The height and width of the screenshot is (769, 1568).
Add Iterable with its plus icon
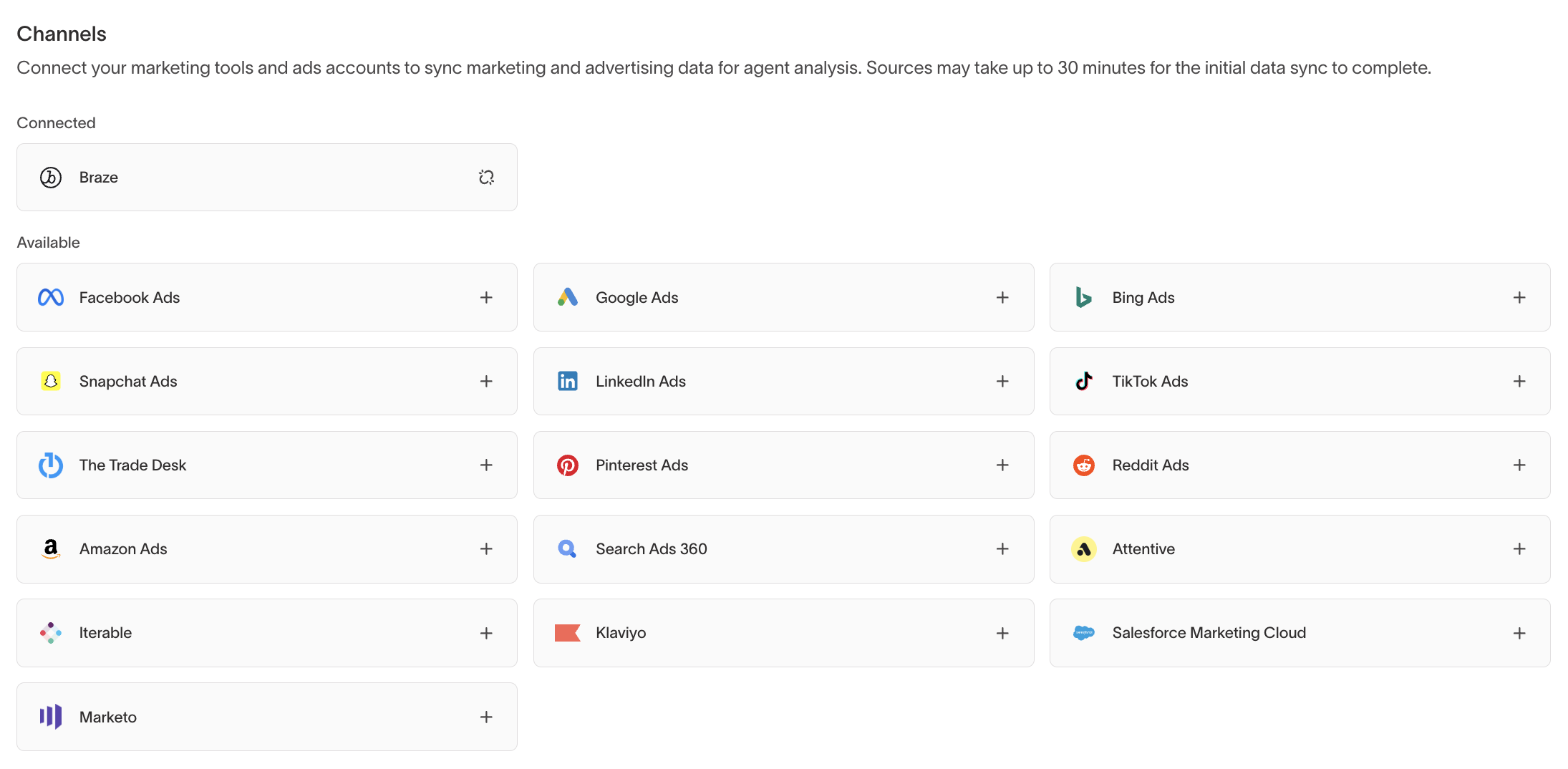click(486, 633)
